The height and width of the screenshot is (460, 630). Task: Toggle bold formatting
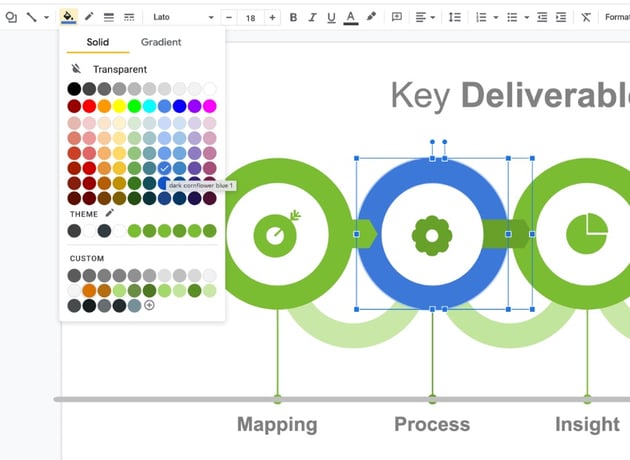click(293, 17)
